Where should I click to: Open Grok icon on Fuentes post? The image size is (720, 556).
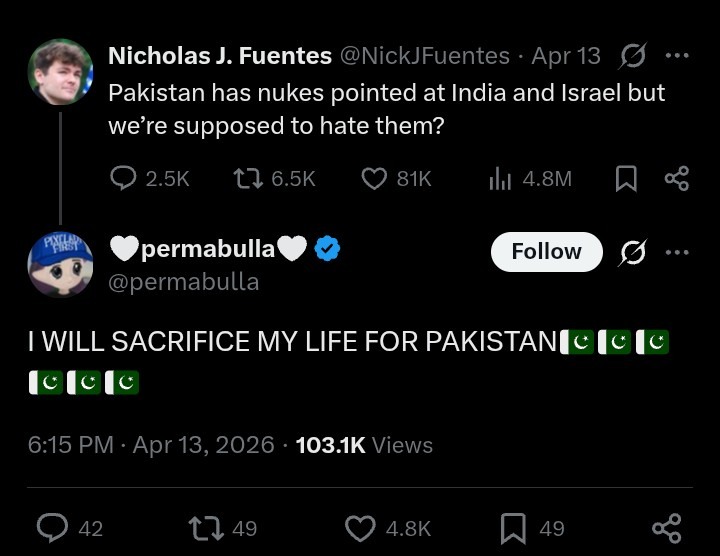(x=632, y=55)
